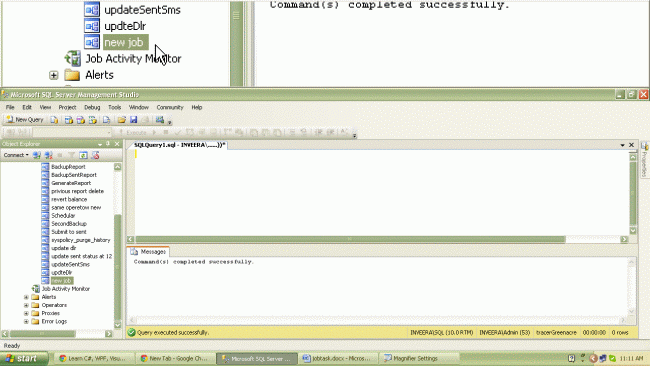Click Object Explorer scroll down arrow

point(117,325)
